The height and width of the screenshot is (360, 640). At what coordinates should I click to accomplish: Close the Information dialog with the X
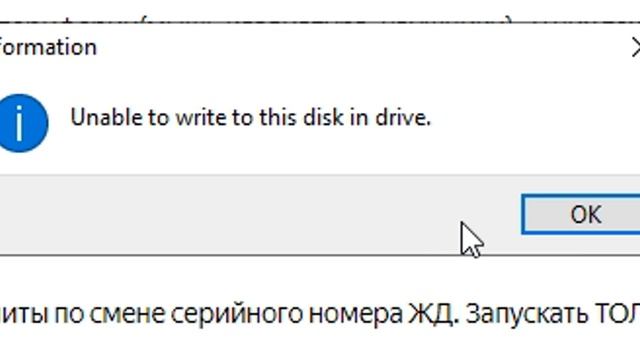tap(635, 47)
